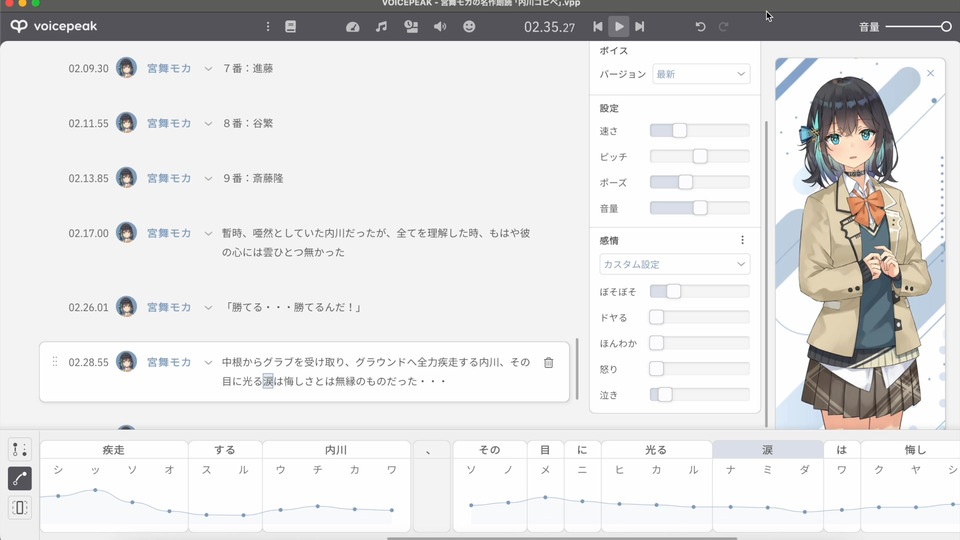Click the redo arrow icon
960x540 pixels.
pyautogui.click(x=724, y=26)
